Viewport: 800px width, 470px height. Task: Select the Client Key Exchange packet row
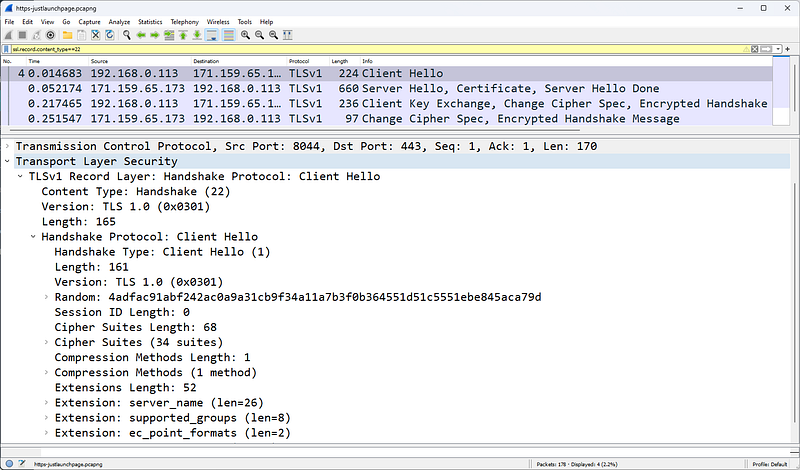pos(387,104)
